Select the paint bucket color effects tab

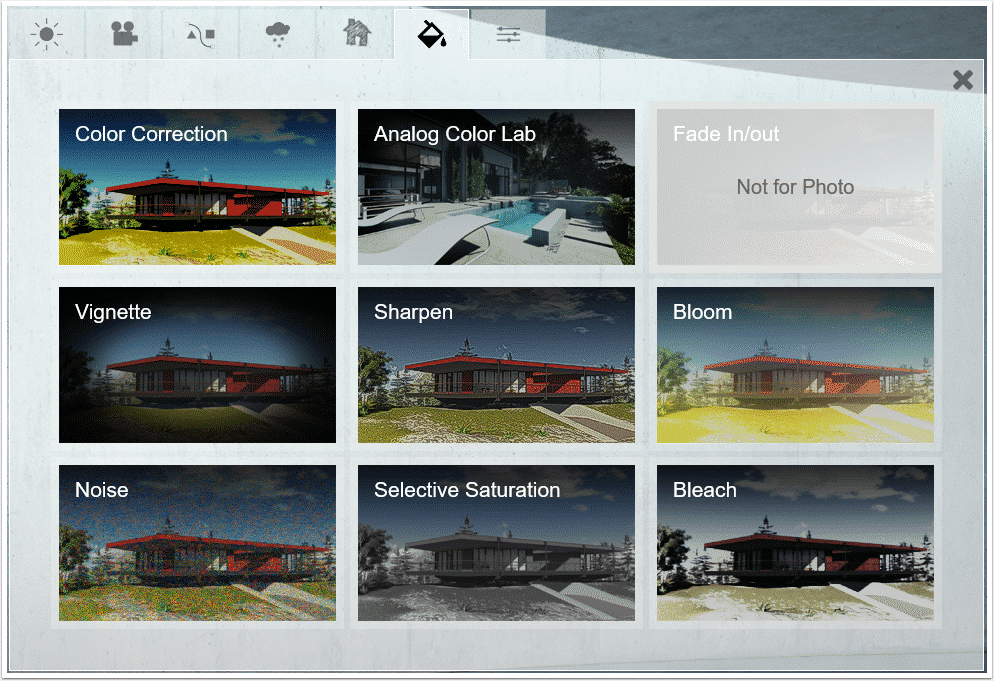(x=432, y=34)
